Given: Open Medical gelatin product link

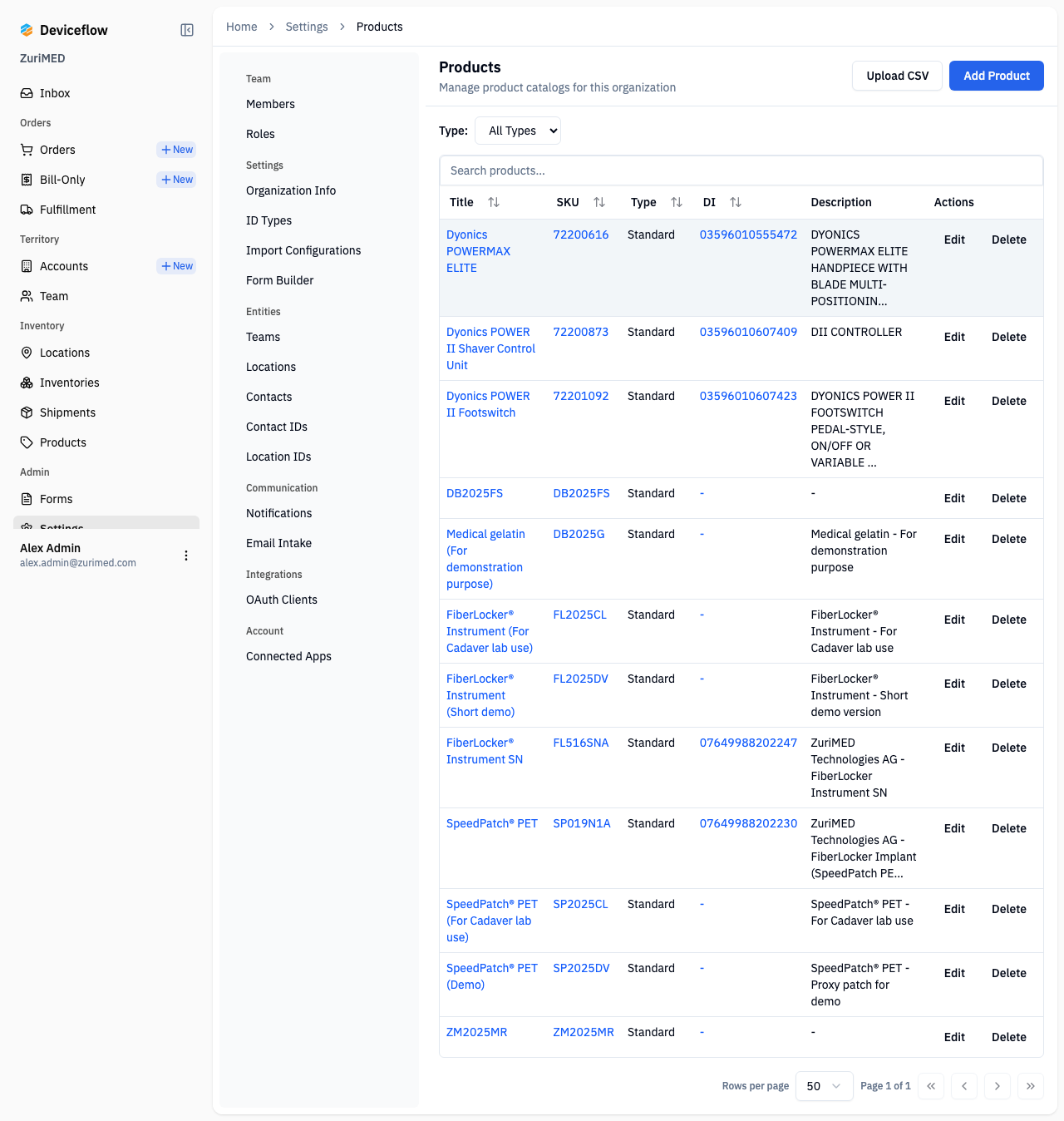Looking at the screenshot, I should coord(485,559).
